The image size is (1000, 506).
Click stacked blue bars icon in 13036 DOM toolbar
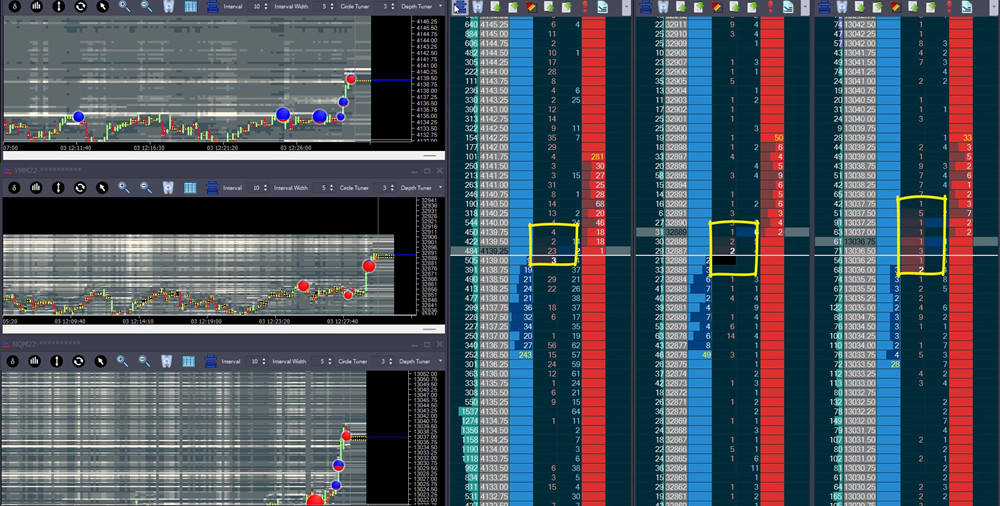point(825,7)
